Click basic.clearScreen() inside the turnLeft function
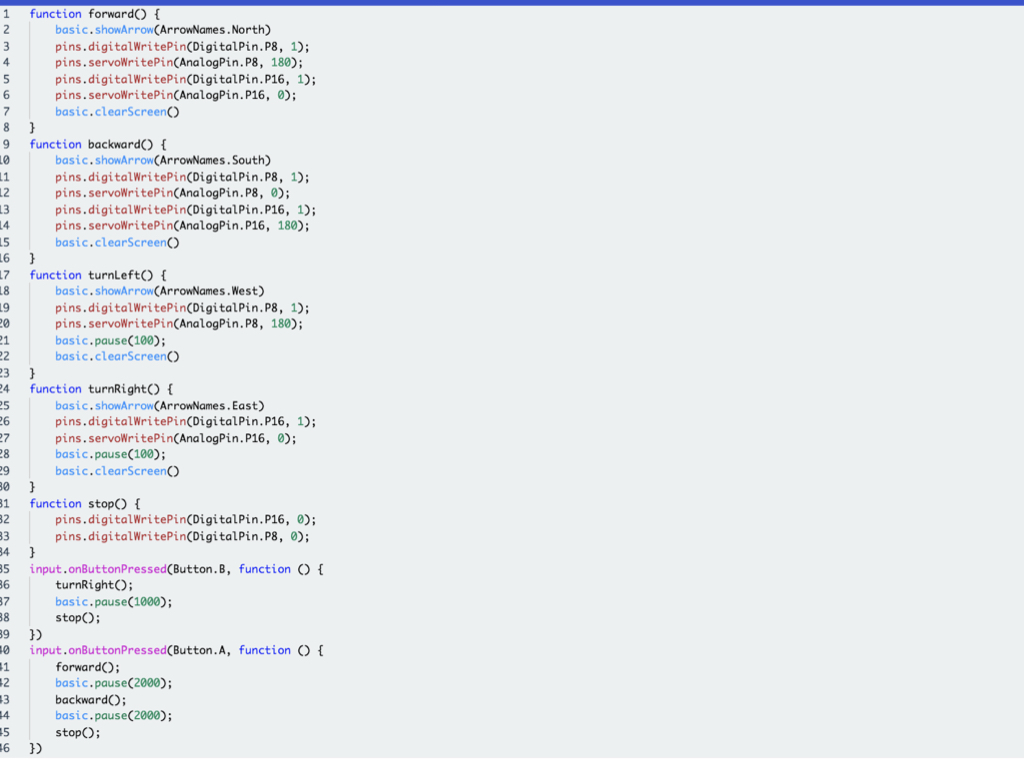1024x768 pixels. coord(118,357)
